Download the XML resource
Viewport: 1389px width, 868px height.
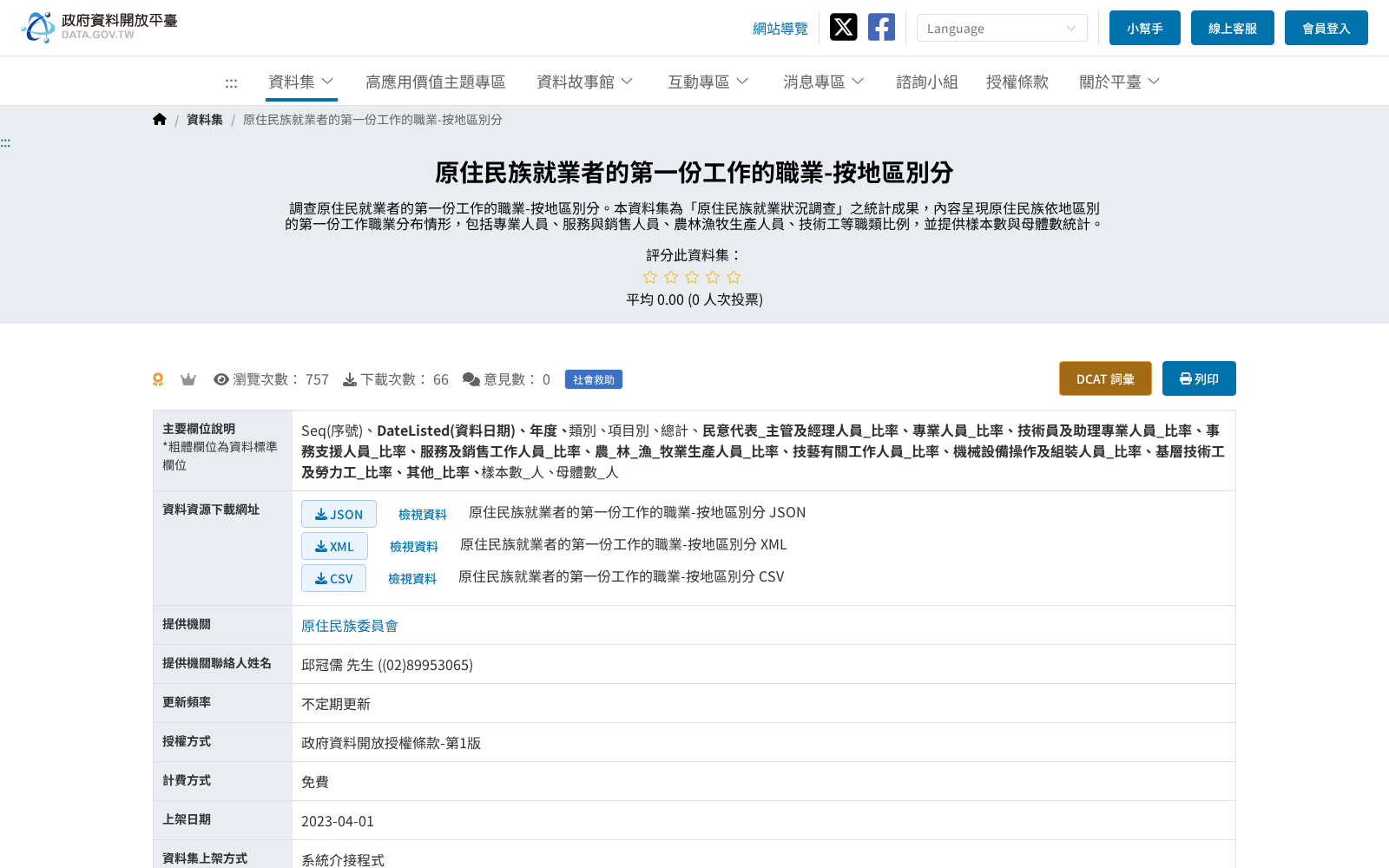point(334,546)
